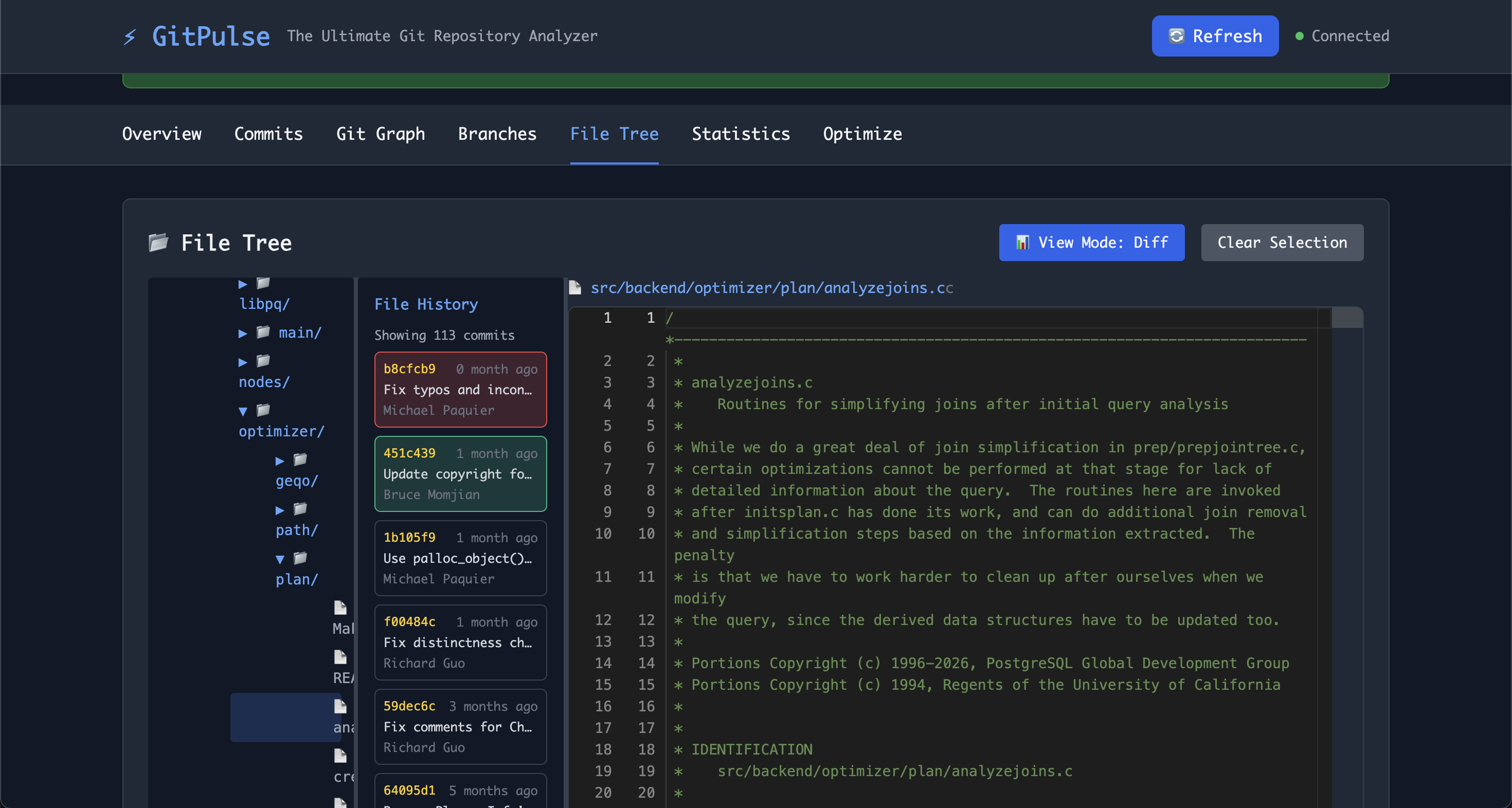Image resolution: width=1512 pixels, height=808 pixels.
Task: Switch to the Statistics tab
Action: 741,134
